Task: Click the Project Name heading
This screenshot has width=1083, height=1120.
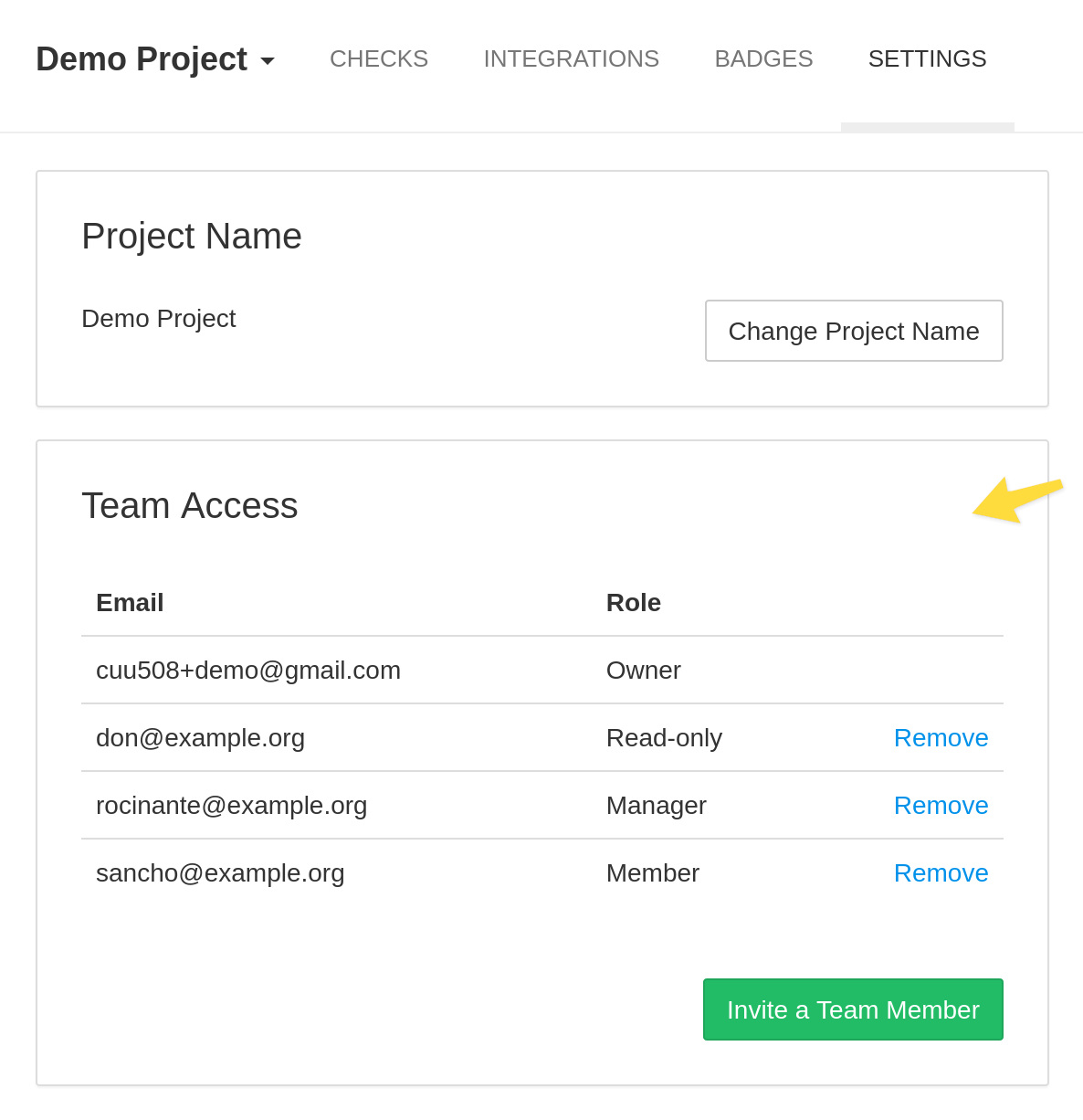Action: pyautogui.click(x=192, y=236)
